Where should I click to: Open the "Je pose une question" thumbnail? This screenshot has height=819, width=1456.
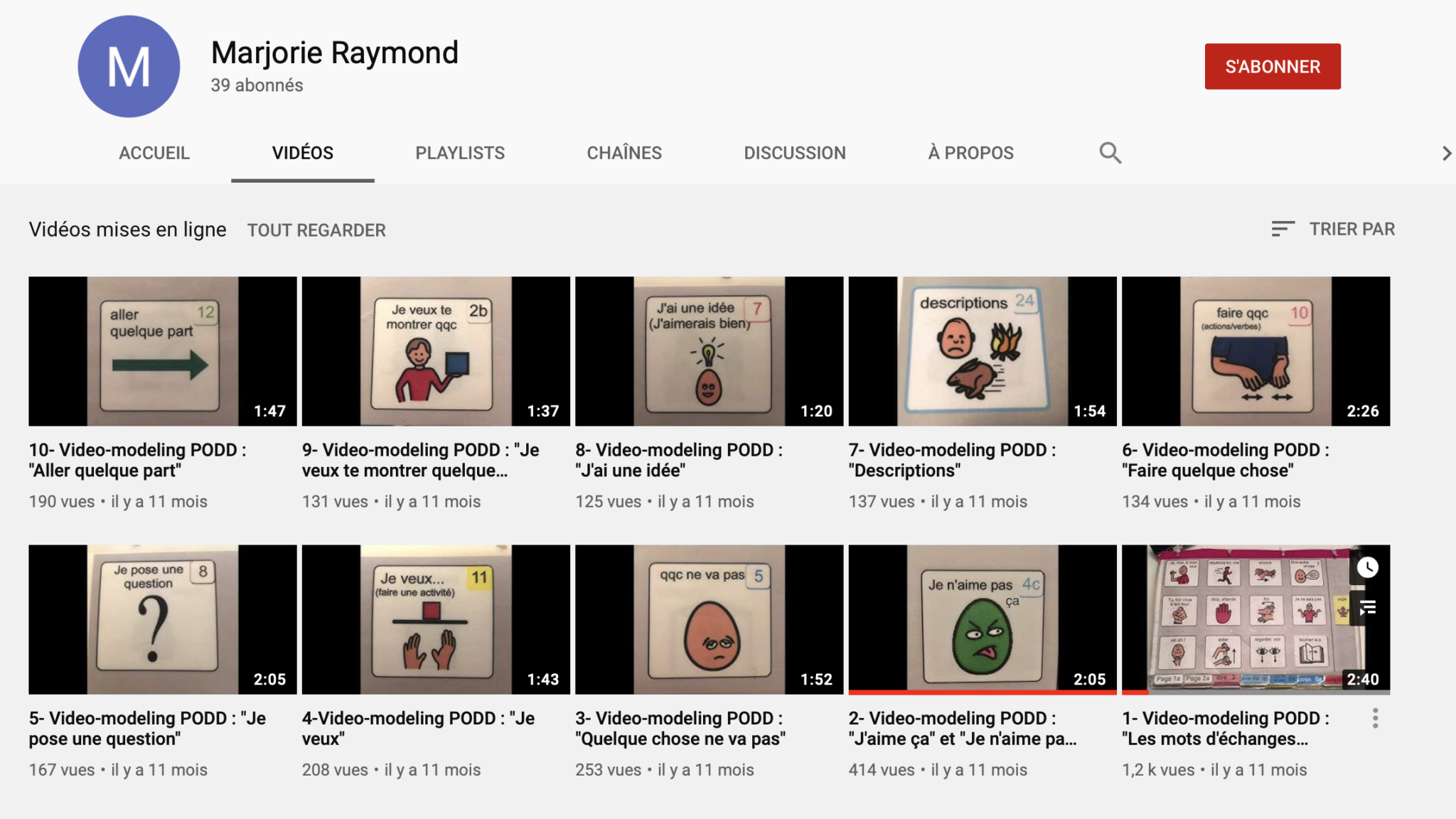[x=162, y=619]
